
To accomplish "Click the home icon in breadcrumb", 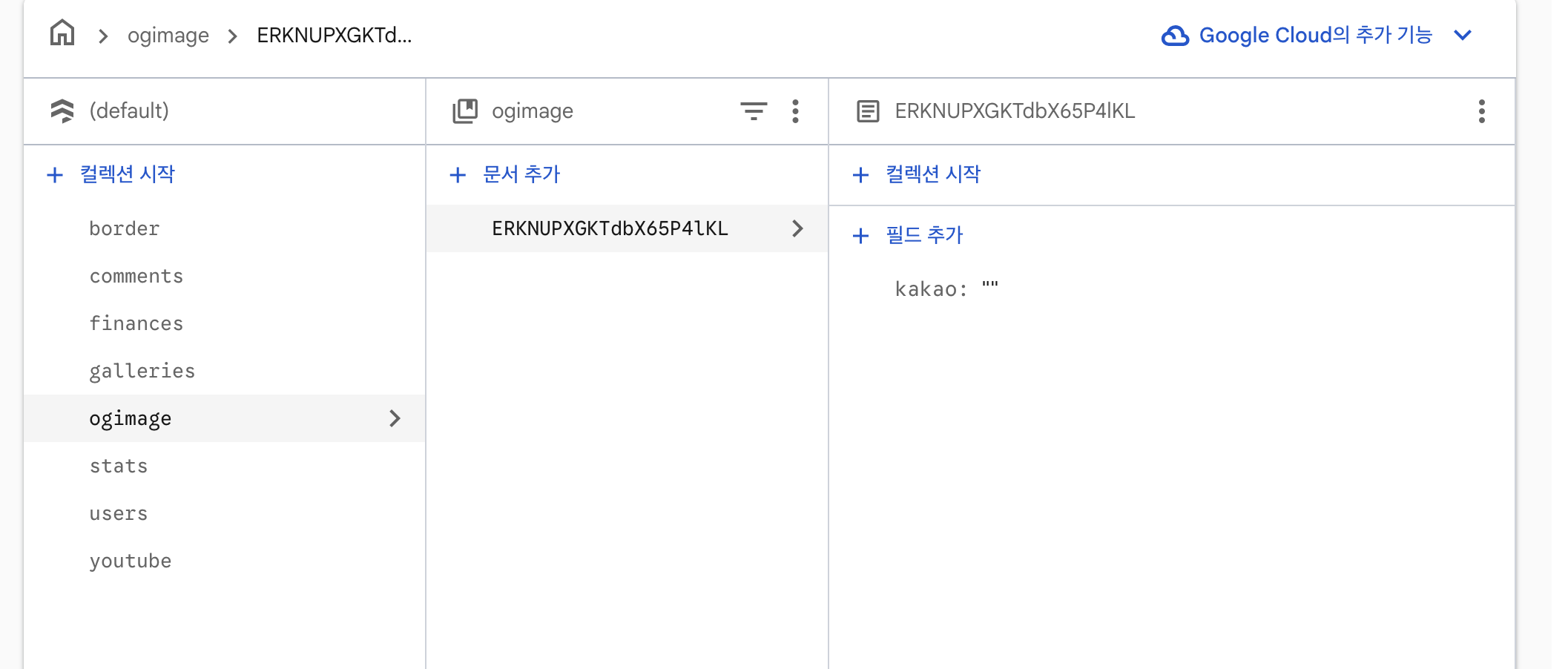I will [x=62, y=33].
